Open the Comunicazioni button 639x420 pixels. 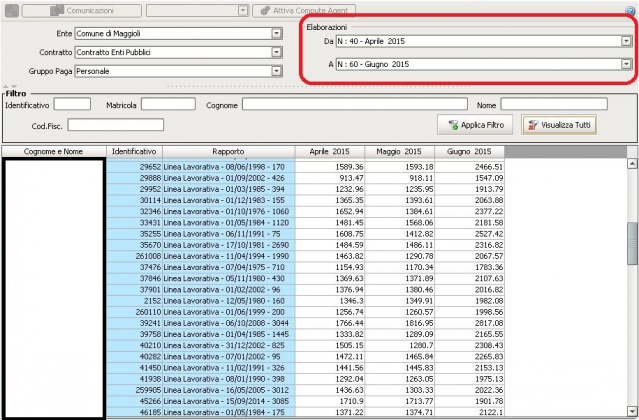(82, 11)
